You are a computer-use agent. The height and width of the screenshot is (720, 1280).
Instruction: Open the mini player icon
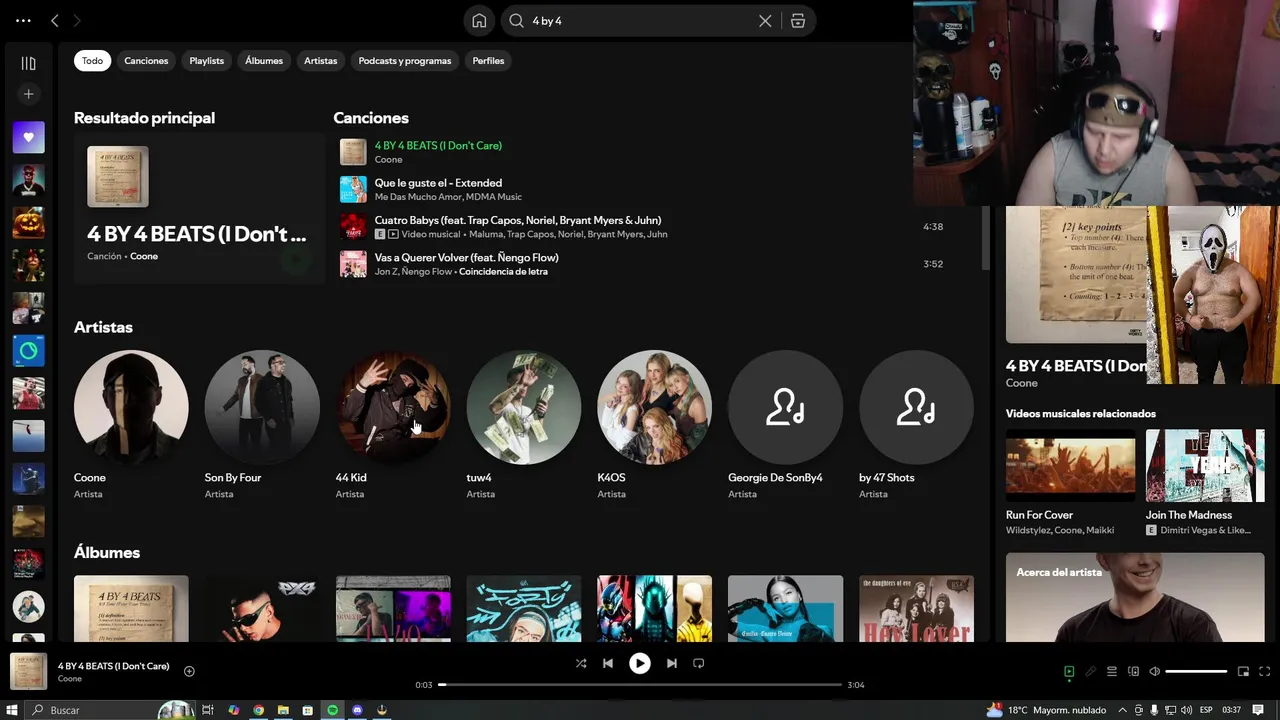[1243, 672]
